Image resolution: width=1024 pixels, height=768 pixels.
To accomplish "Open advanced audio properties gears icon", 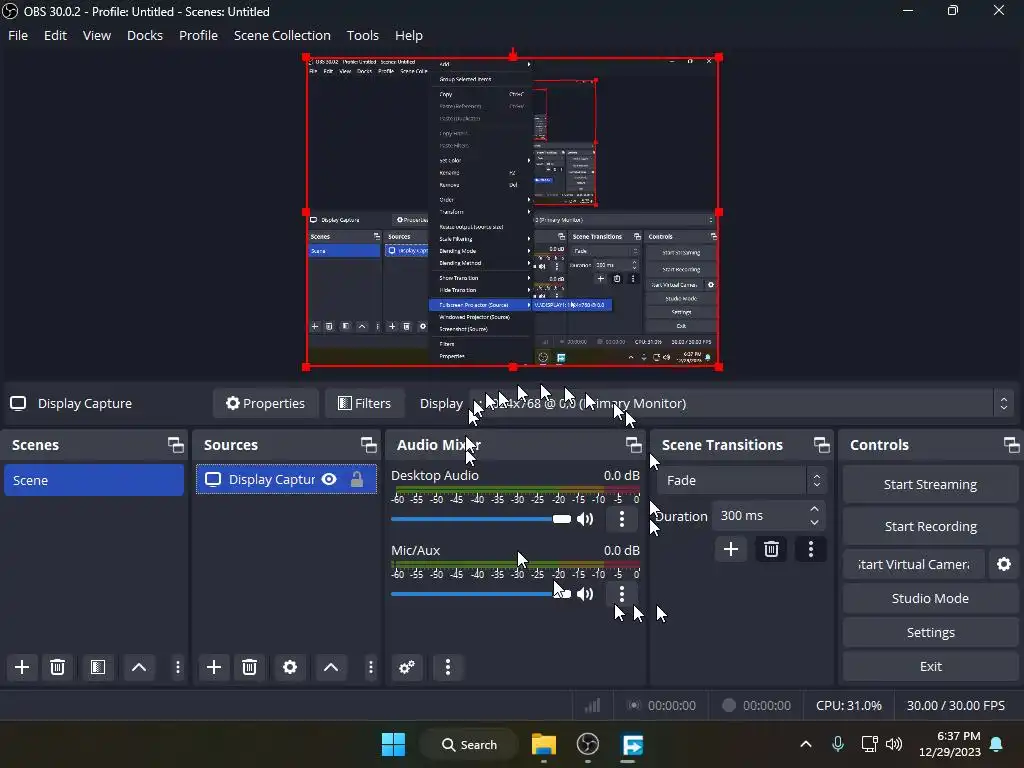I will [406, 667].
